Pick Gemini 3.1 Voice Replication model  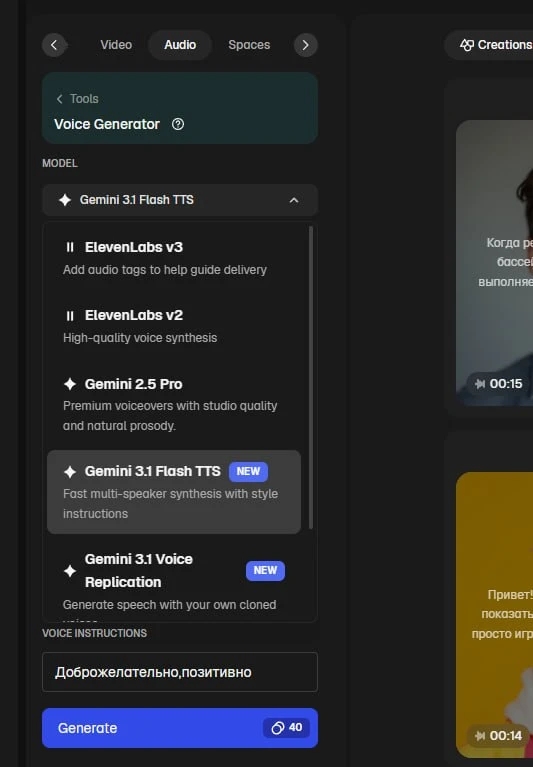click(174, 582)
